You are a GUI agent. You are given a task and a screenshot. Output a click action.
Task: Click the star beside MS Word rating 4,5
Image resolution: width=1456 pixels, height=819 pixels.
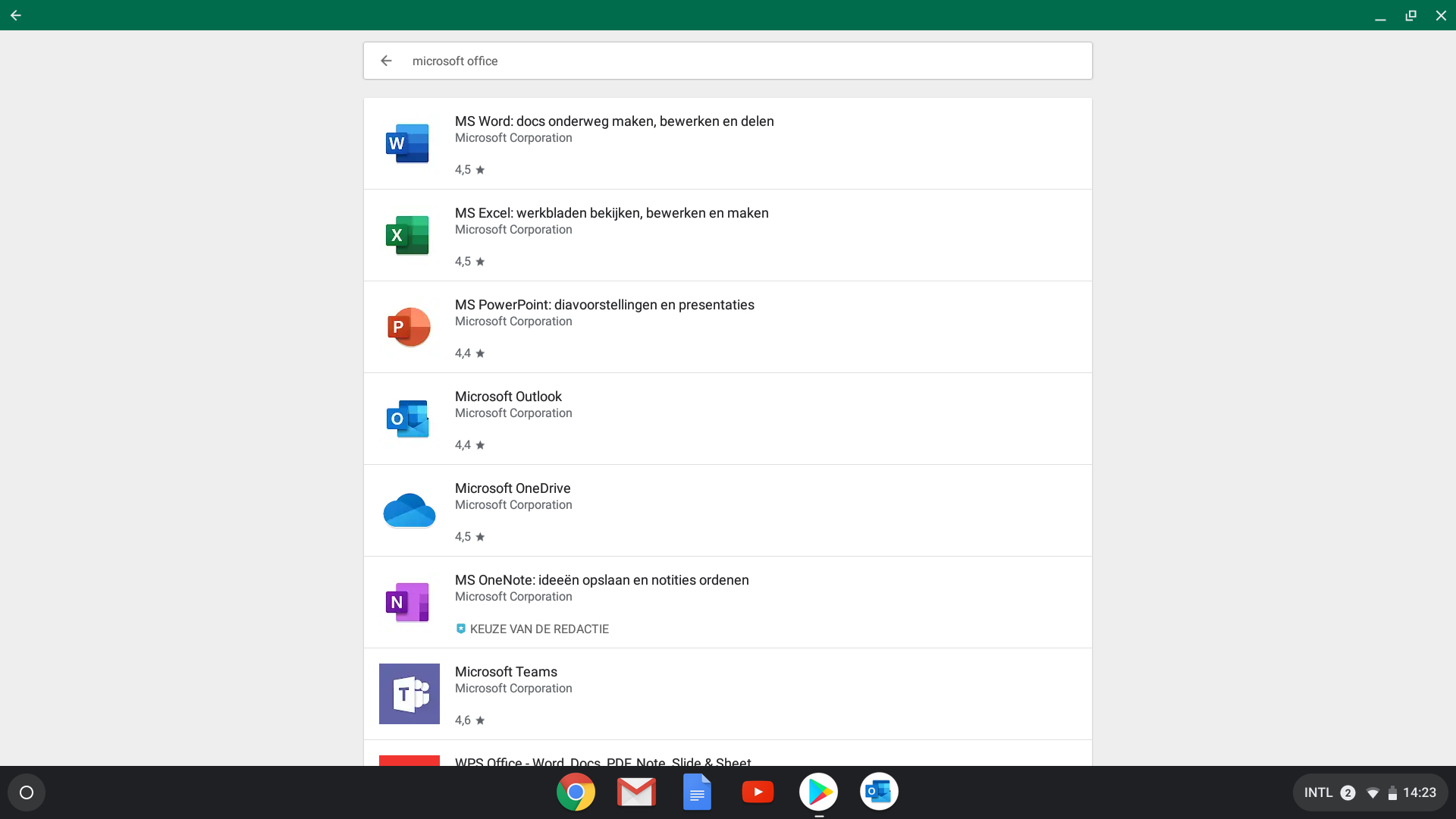pyautogui.click(x=480, y=170)
